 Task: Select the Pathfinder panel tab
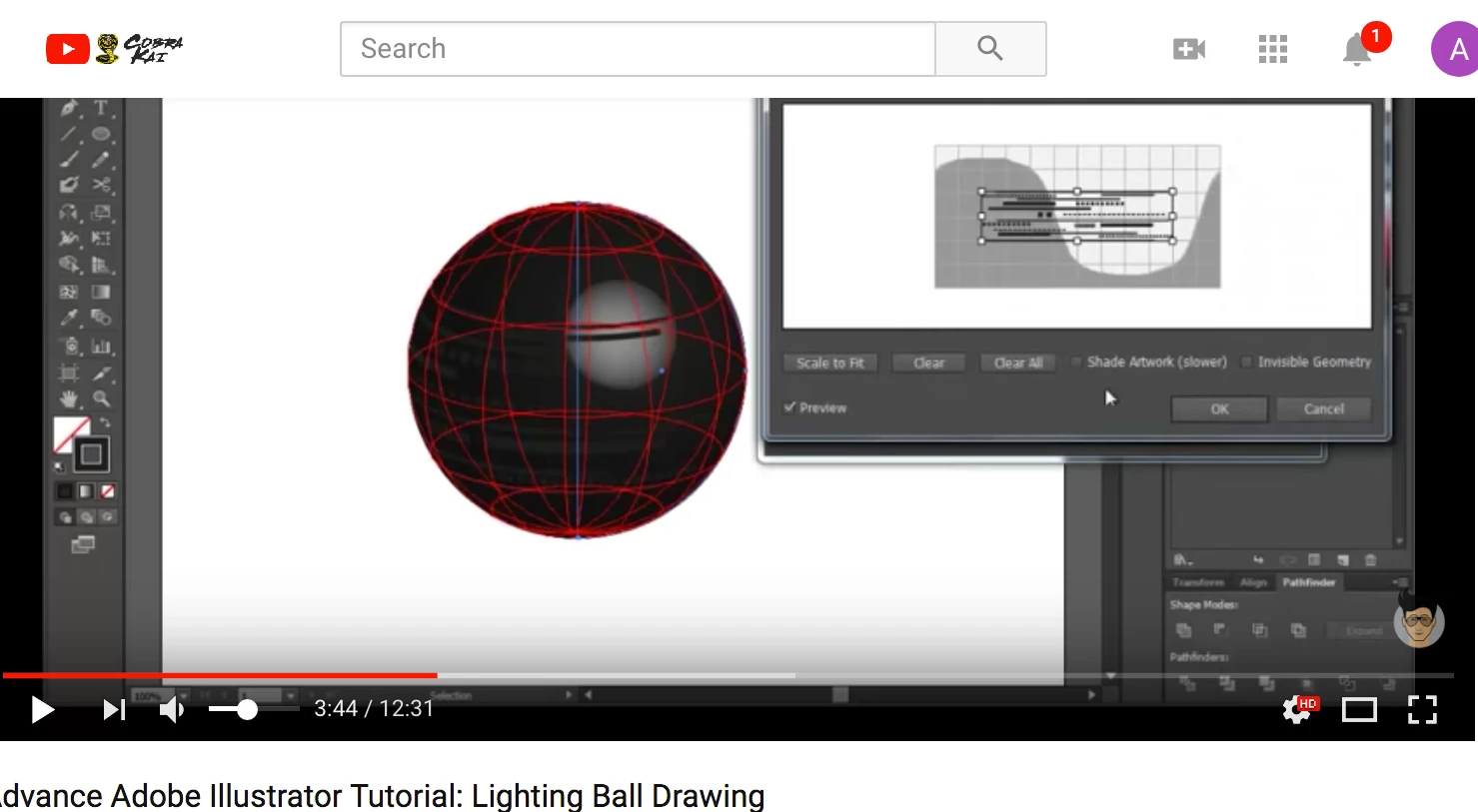[1309, 582]
